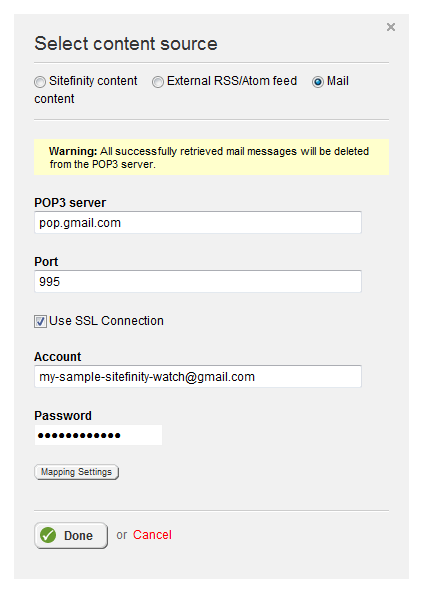
Task: Click the "Account" field label
Action: [x=58, y=357]
